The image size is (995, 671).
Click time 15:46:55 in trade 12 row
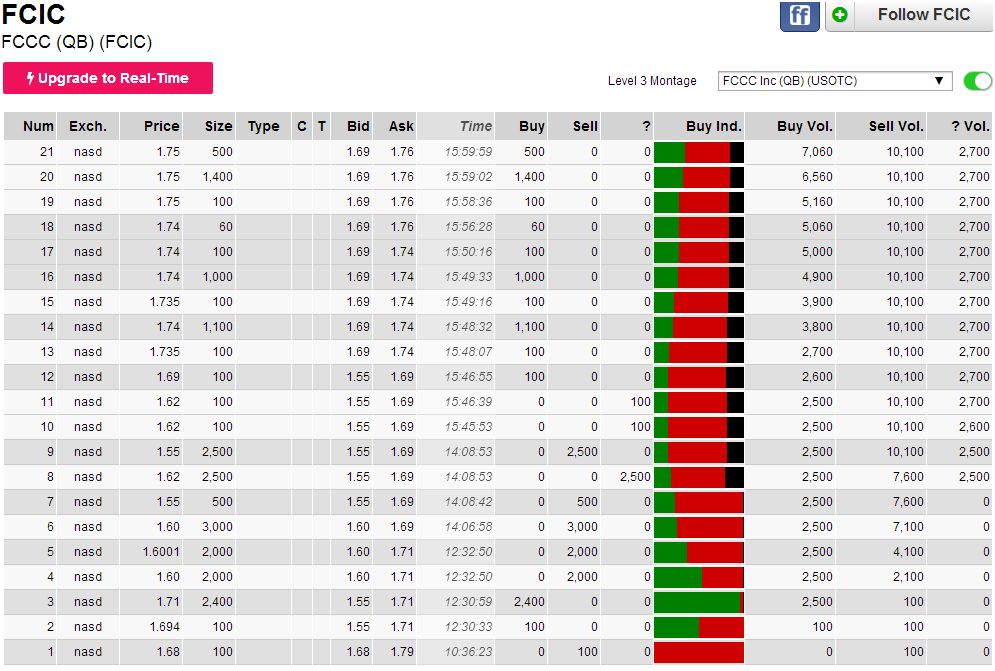tap(468, 376)
